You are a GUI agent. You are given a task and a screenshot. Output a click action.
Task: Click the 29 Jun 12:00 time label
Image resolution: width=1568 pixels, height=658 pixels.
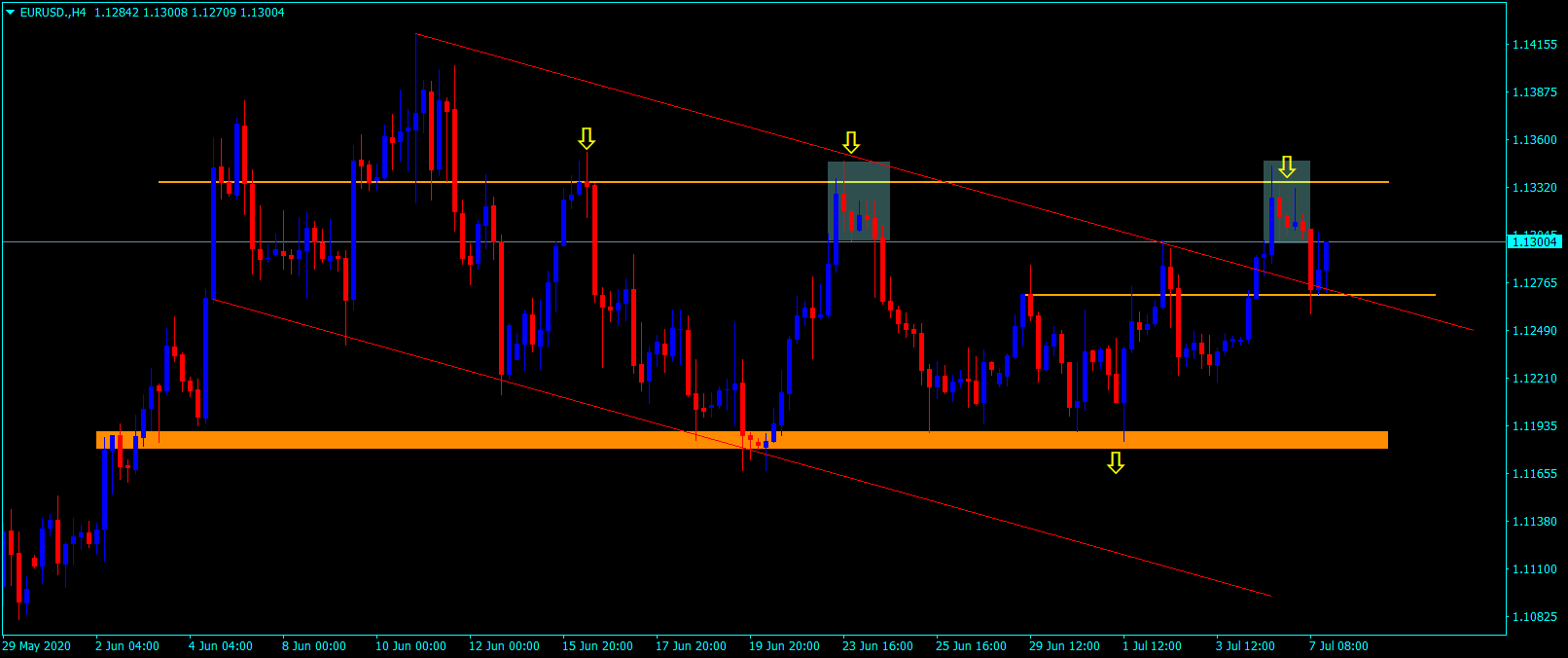(1064, 646)
